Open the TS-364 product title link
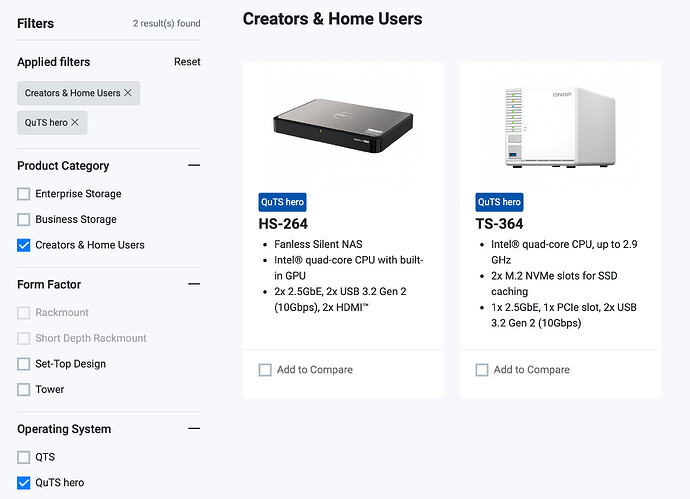This screenshot has height=499, width=690. pos(499,224)
